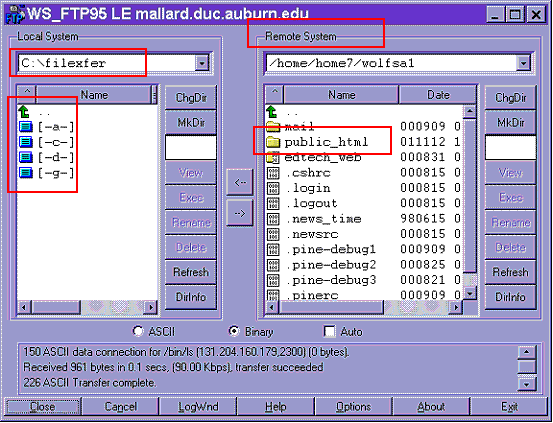Click the .login file icon
This screenshot has width=553, height=423.
point(273,188)
